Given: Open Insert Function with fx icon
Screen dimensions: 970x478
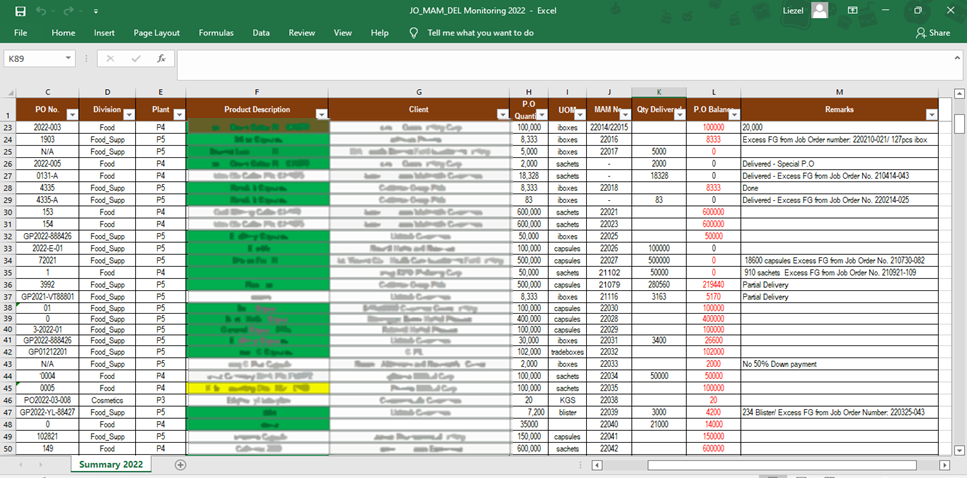Looking at the screenshot, I should 161,59.
